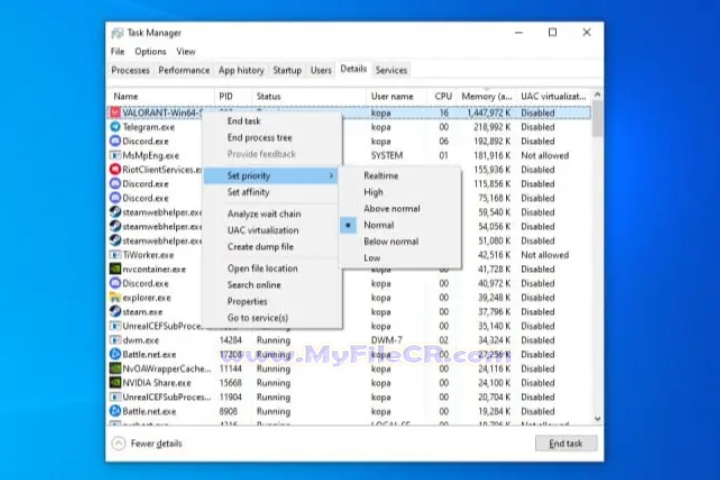The width and height of the screenshot is (720, 480).
Task: Click the scrollbar down arrow
Action: [x=597, y=418]
